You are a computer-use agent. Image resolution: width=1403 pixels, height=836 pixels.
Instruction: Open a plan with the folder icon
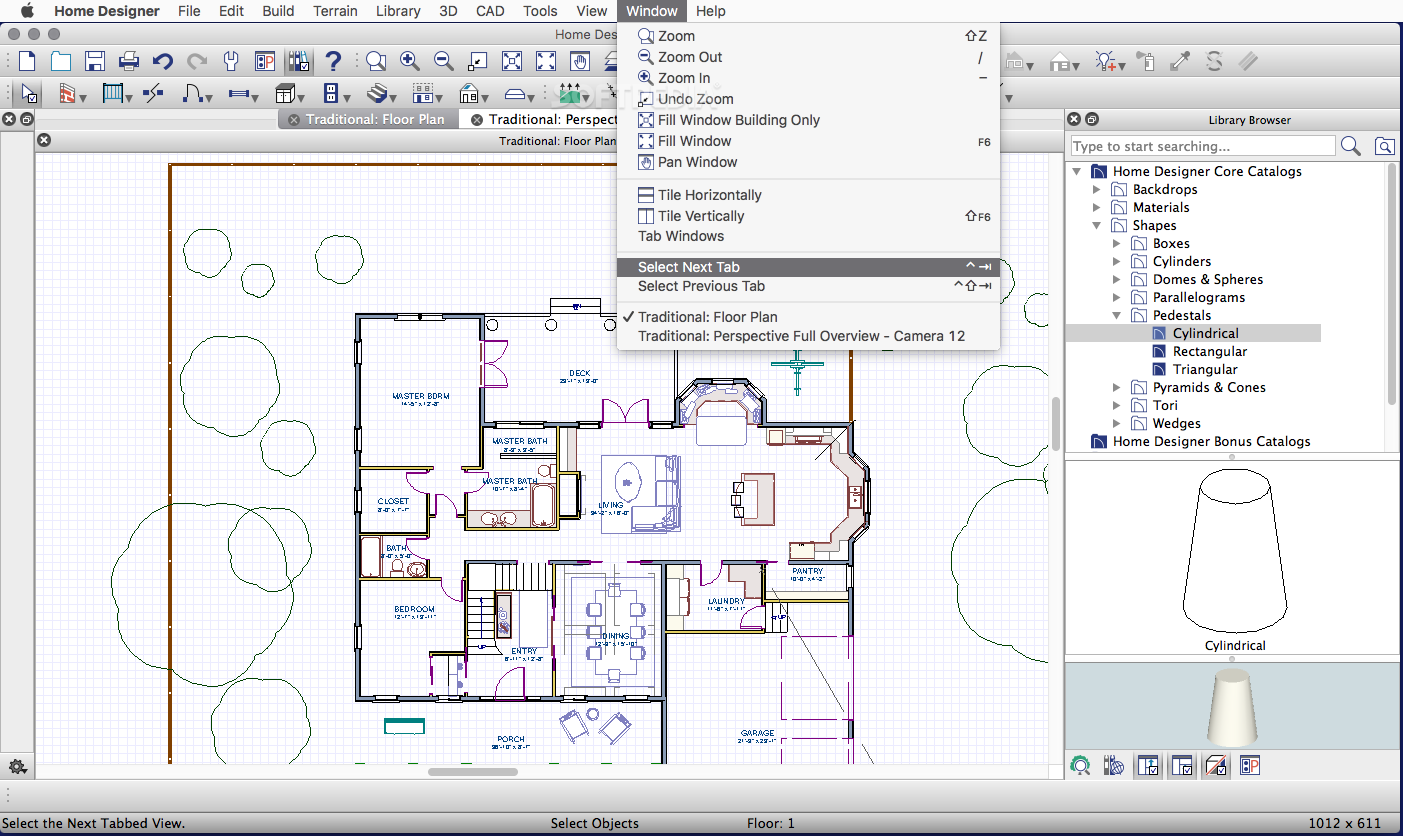(61, 61)
